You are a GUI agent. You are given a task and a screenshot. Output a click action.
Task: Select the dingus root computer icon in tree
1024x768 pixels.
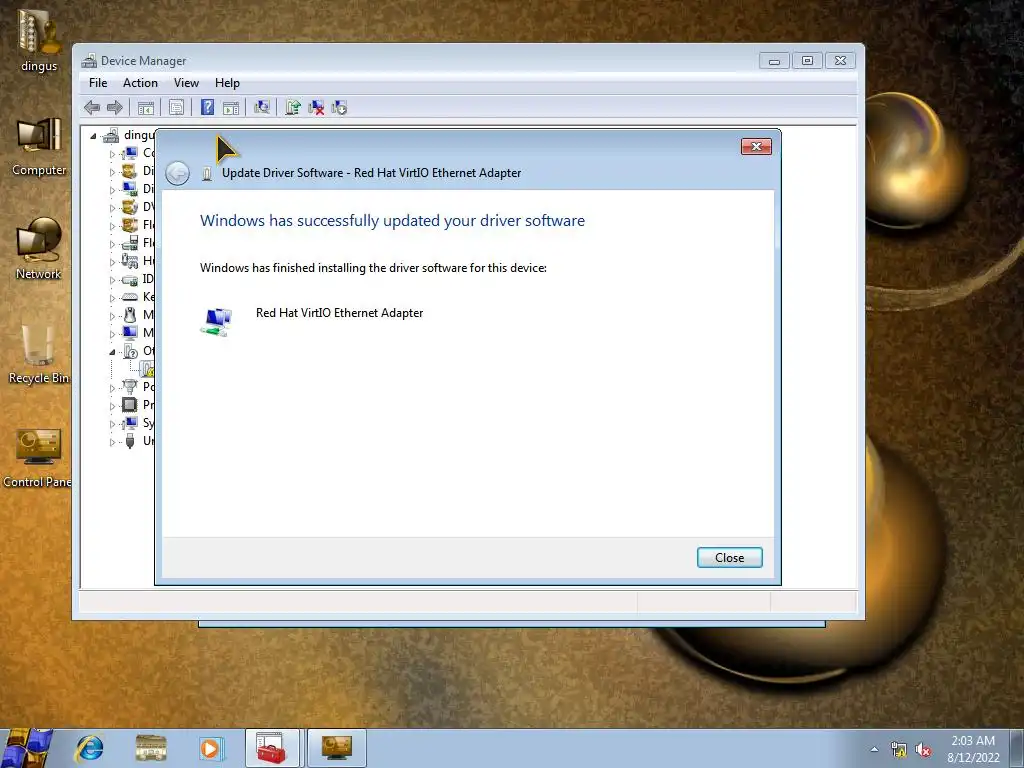pos(111,135)
